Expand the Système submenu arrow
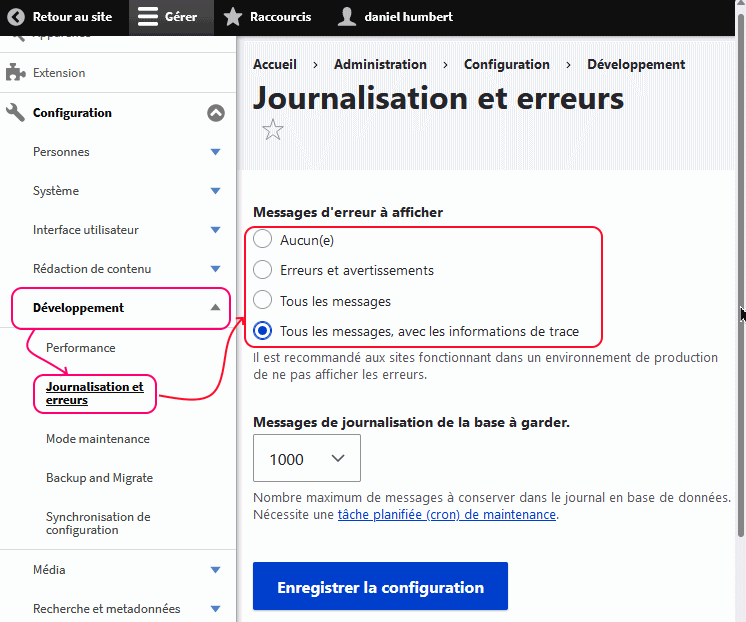746x622 pixels. click(216, 191)
